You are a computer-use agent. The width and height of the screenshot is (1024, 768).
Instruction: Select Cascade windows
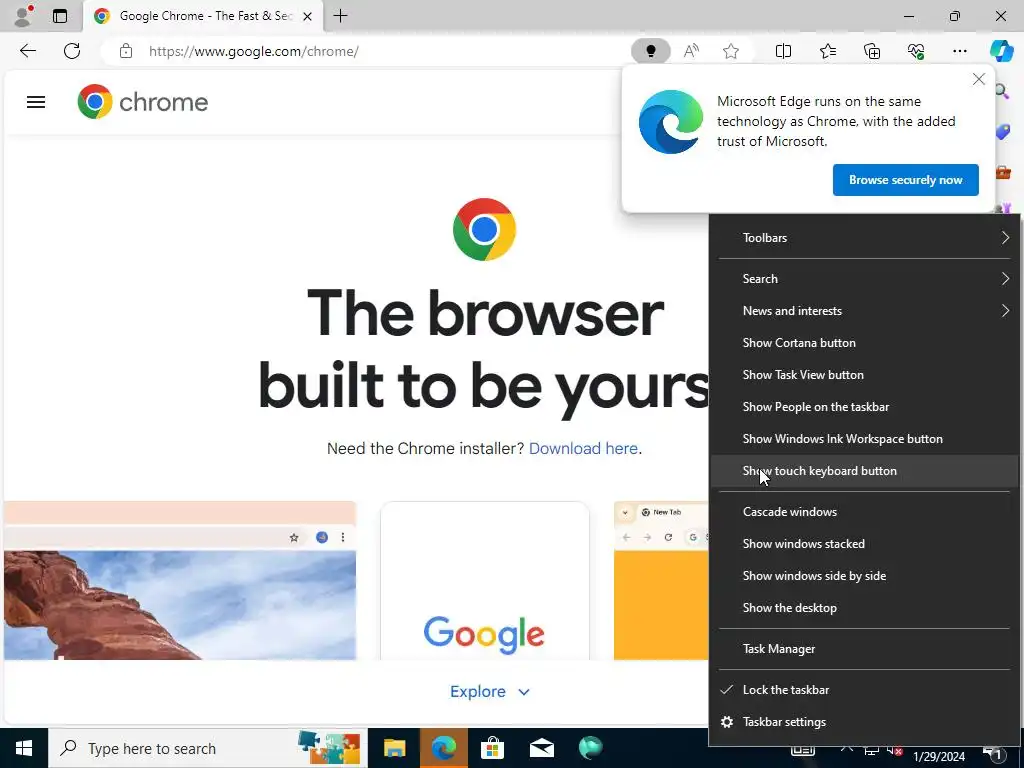point(865,512)
